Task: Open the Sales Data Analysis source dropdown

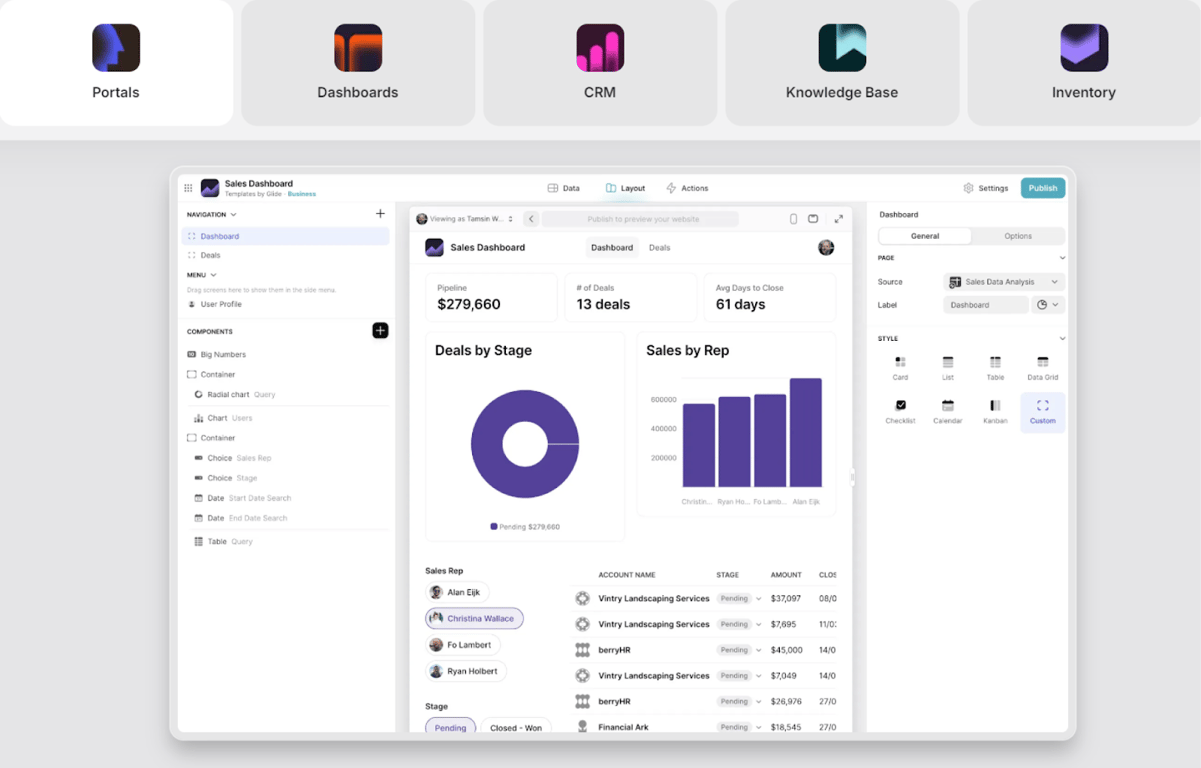Action: [x=1004, y=282]
